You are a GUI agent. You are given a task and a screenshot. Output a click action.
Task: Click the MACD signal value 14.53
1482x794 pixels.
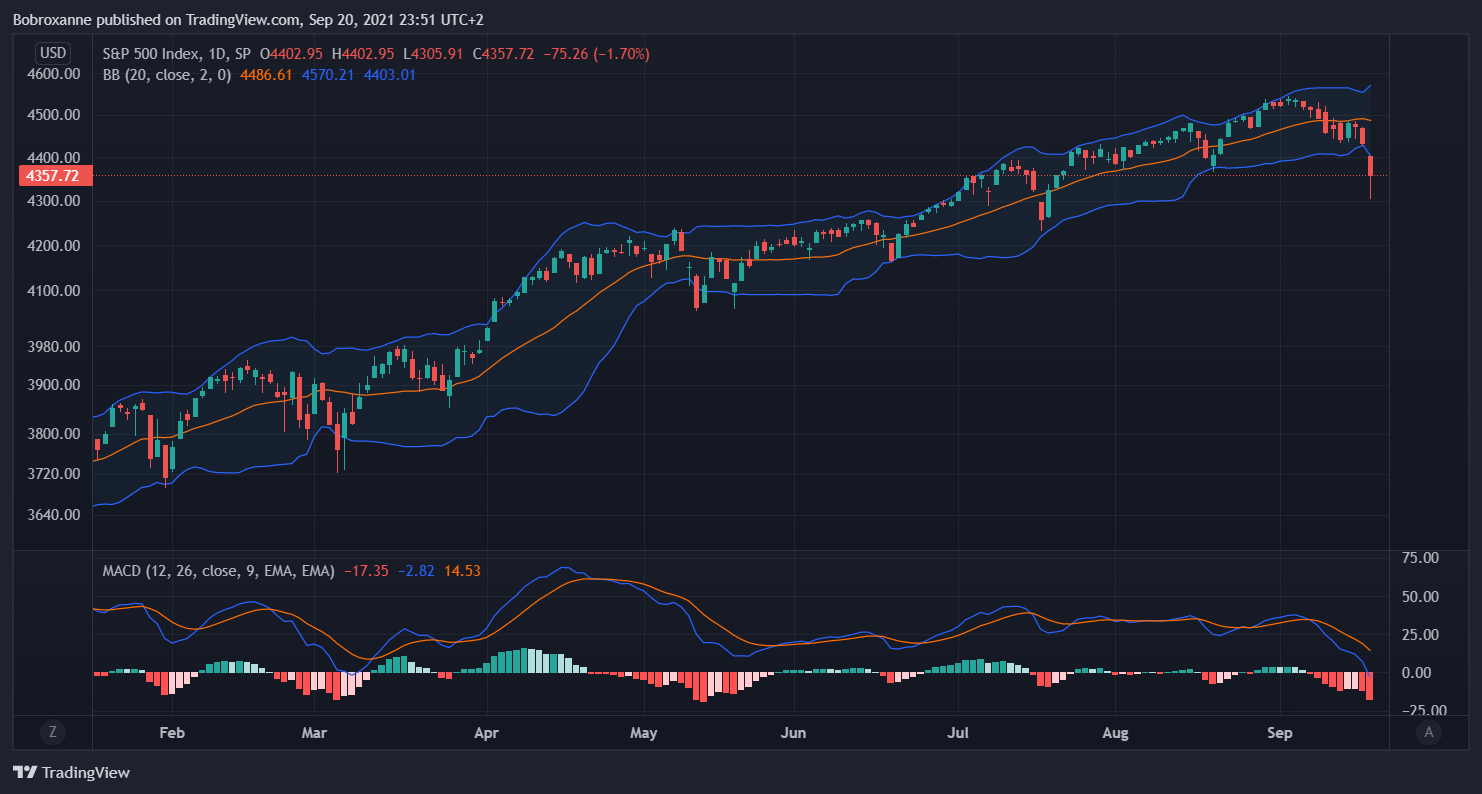pos(462,571)
